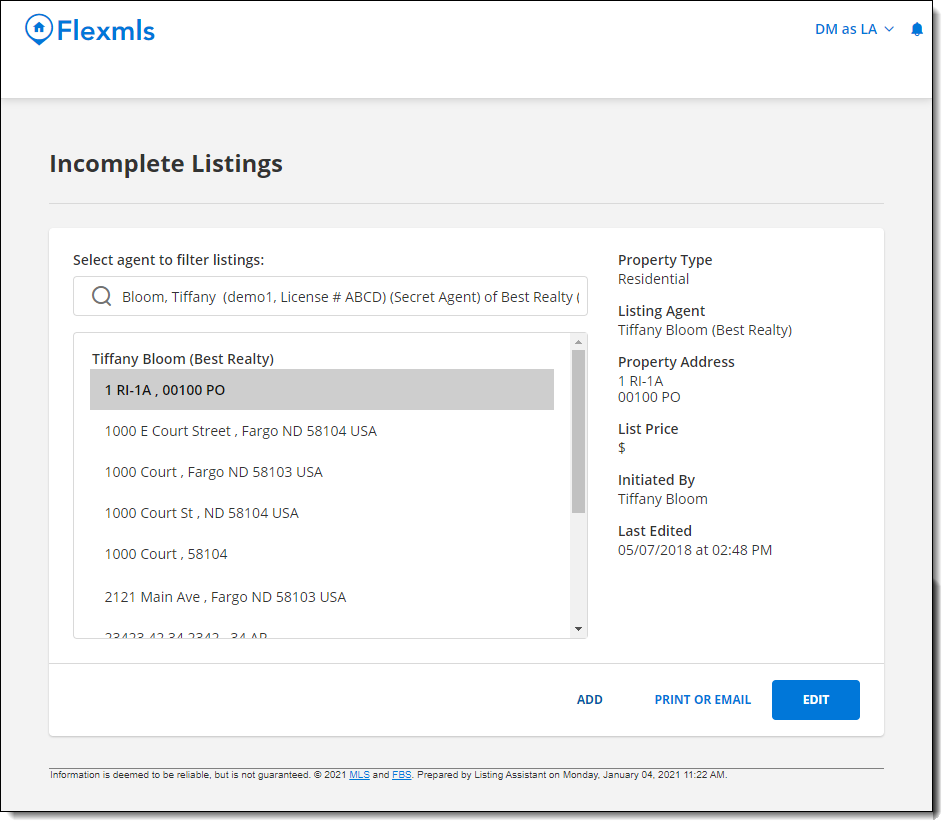This screenshot has height=827, width=948.
Task: Click the Incomplete Listings heading
Action: click(166, 164)
